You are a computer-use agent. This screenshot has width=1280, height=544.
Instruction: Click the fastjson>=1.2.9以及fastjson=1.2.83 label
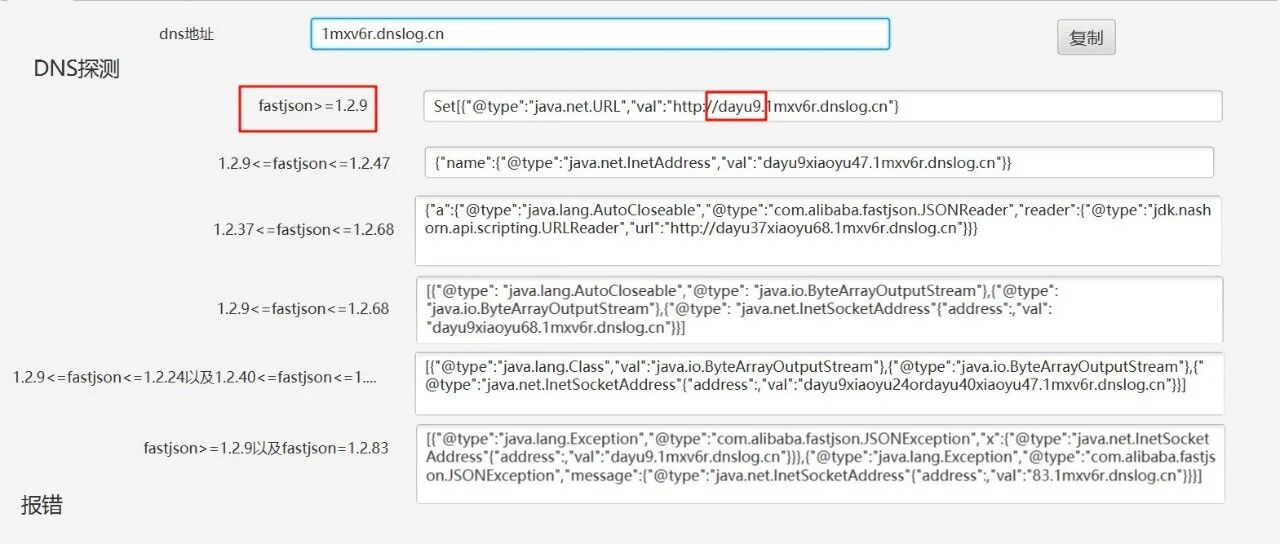pos(266,448)
